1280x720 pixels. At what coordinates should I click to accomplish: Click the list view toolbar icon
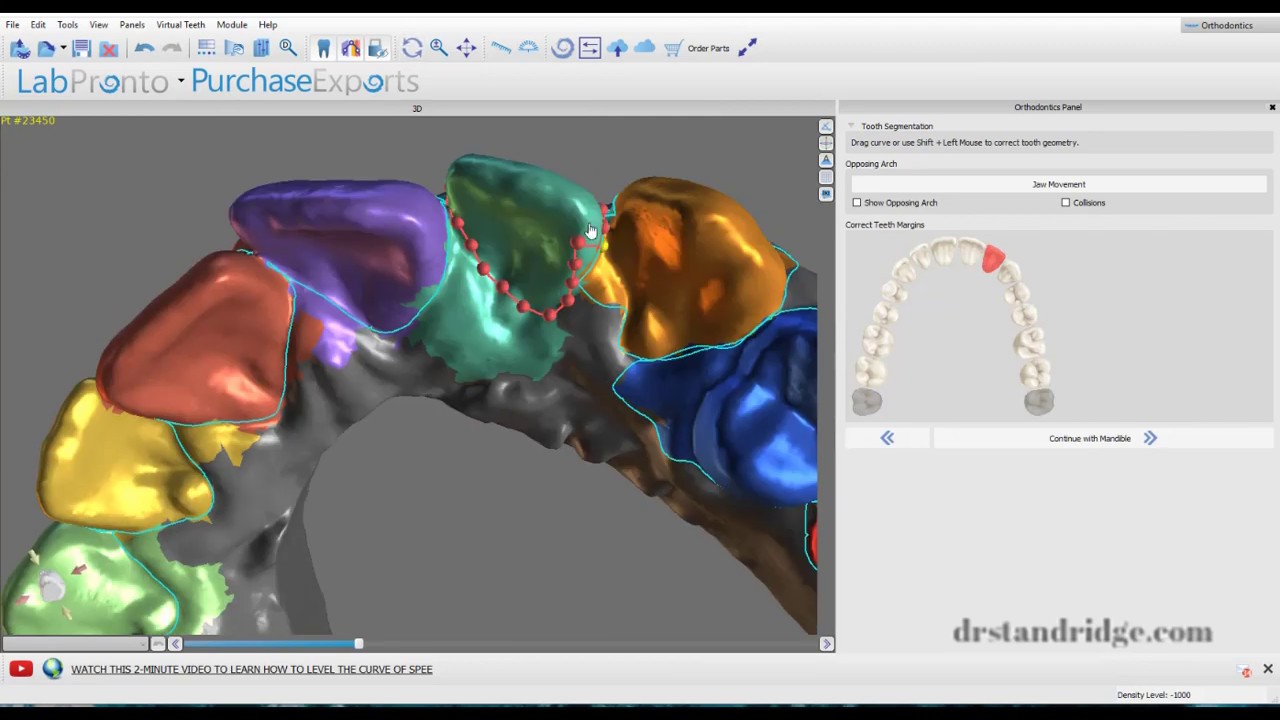click(x=206, y=48)
